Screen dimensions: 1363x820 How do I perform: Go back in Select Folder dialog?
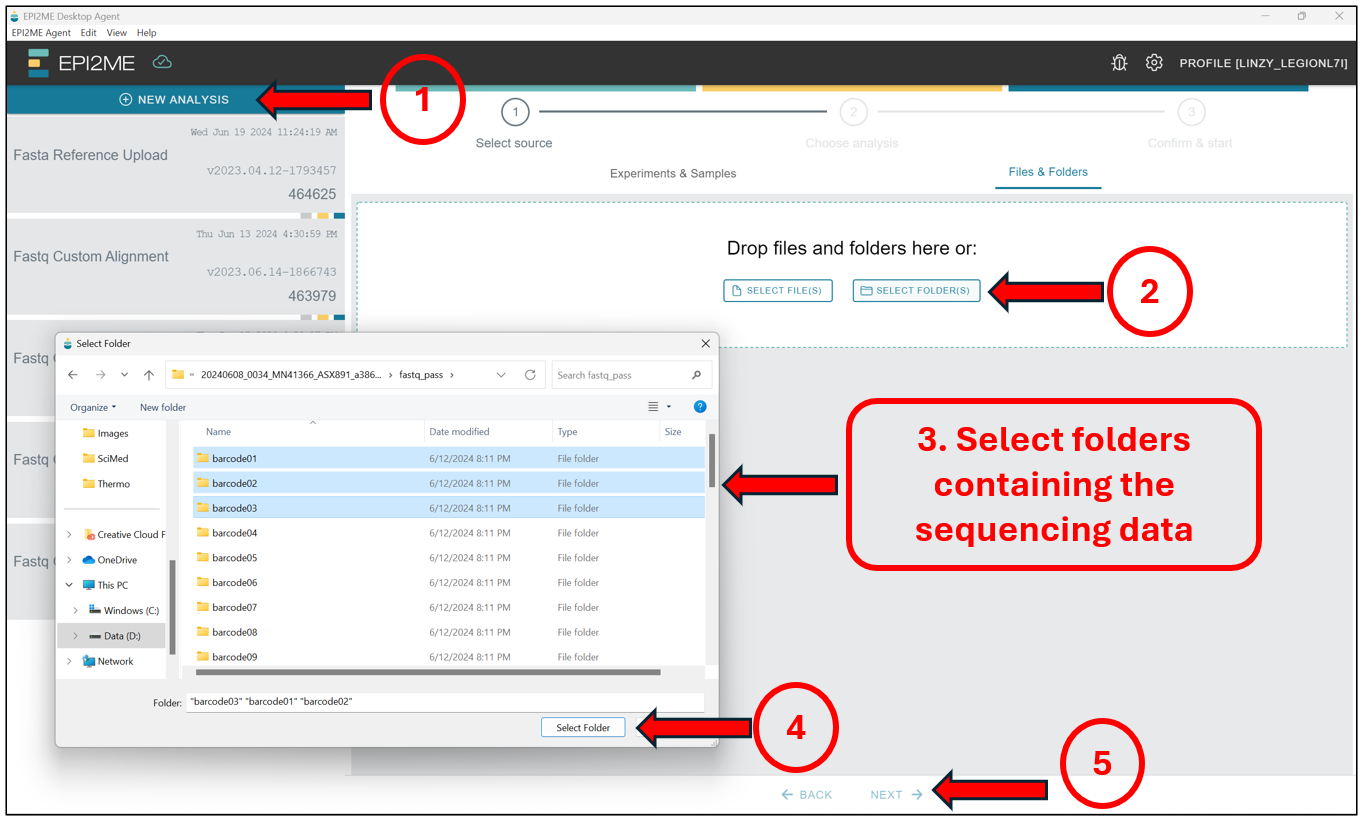click(72, 375)
